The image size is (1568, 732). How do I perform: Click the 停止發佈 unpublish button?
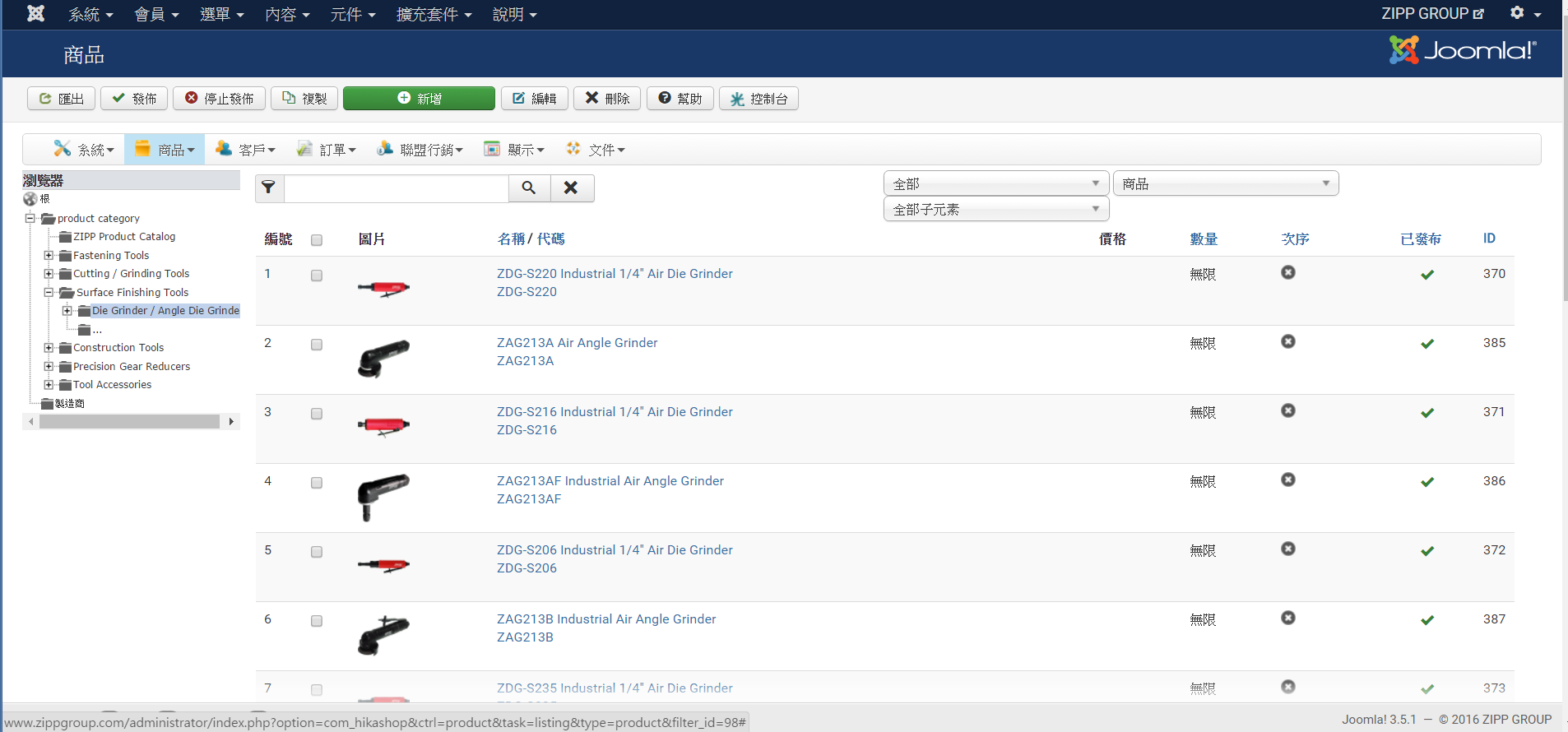click(219, 98)
